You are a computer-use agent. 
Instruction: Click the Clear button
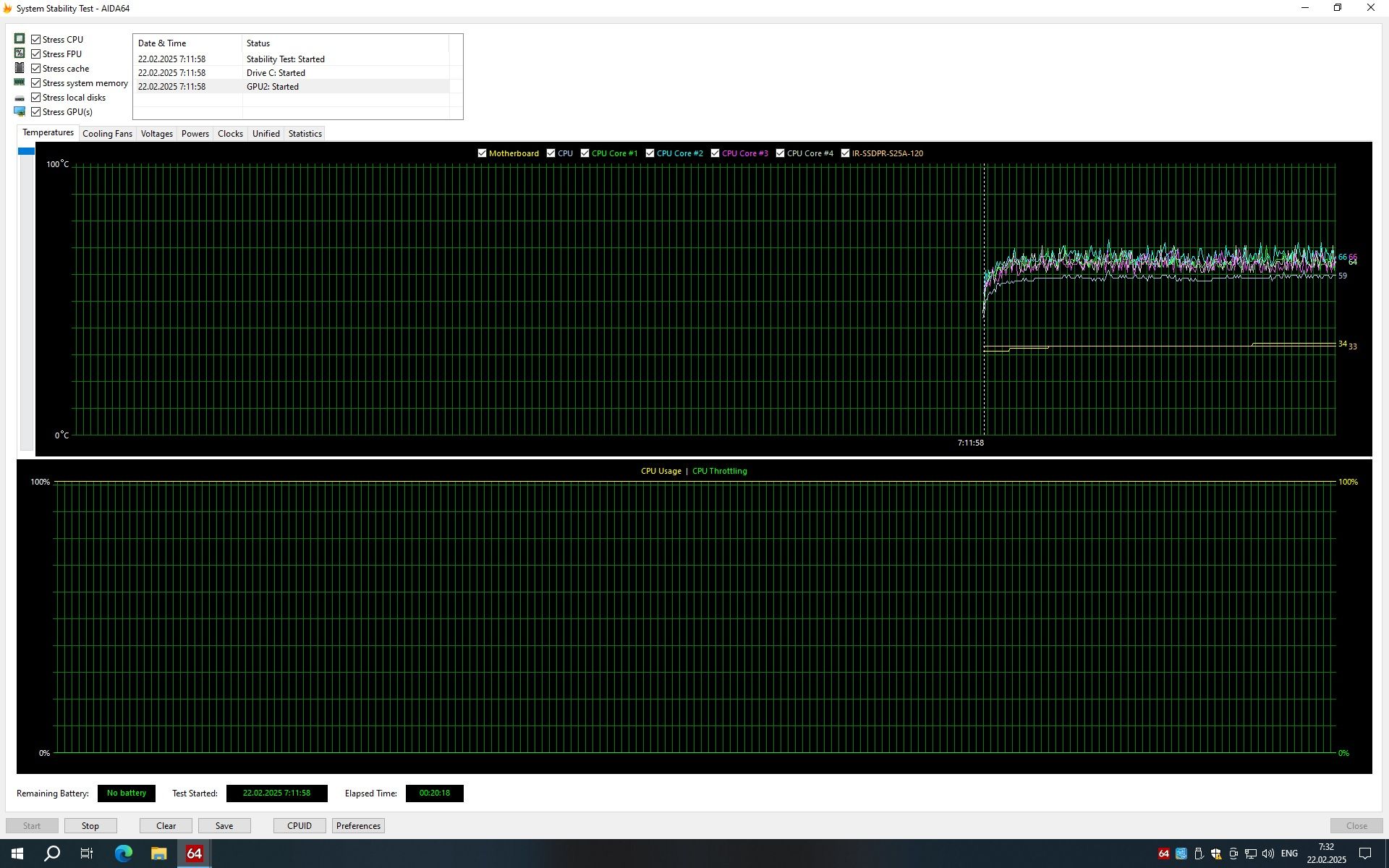[166, 825]
